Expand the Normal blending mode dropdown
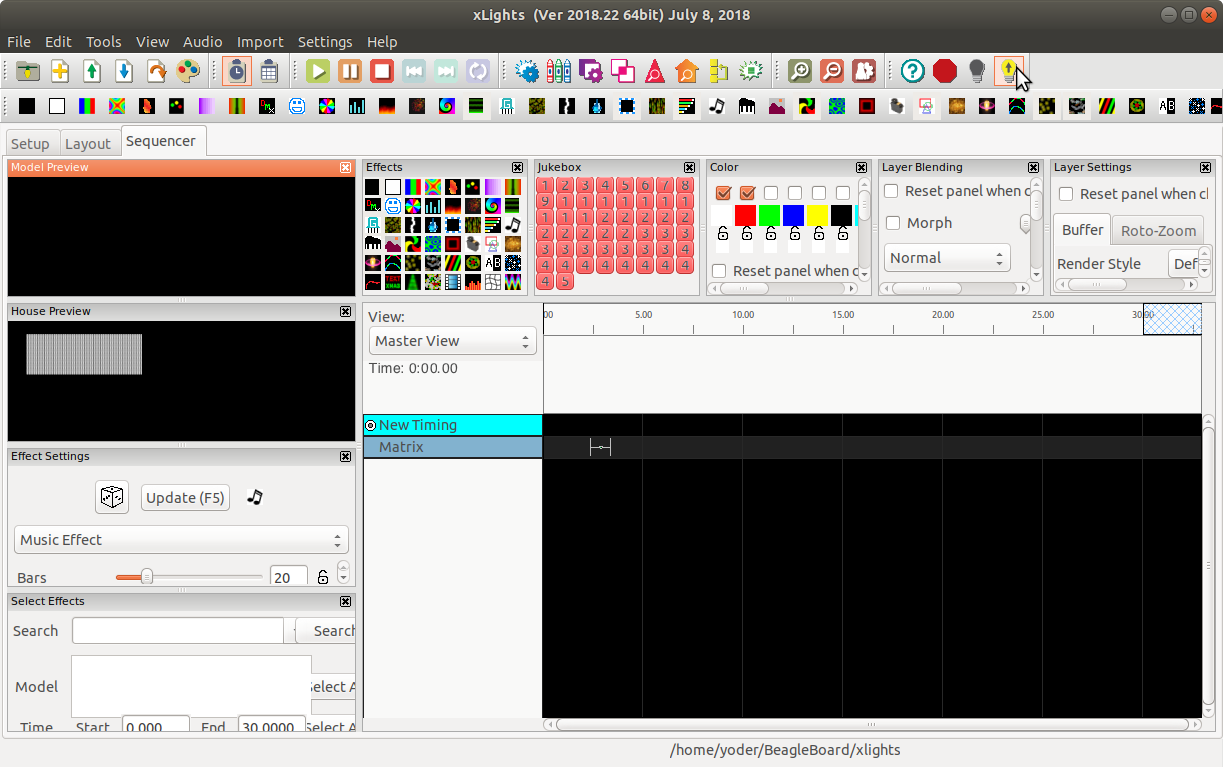The height and width of the screenshot is (767, 1223). (x=947, y=258)
